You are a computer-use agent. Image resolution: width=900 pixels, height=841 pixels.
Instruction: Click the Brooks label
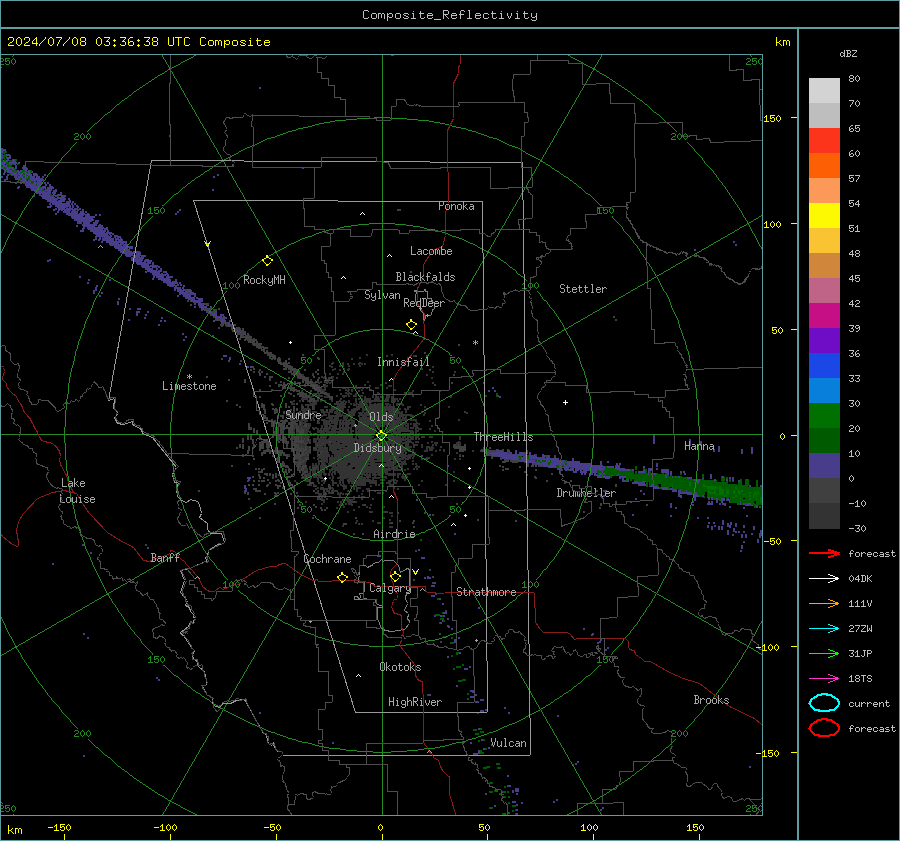[x=711, y=700]
